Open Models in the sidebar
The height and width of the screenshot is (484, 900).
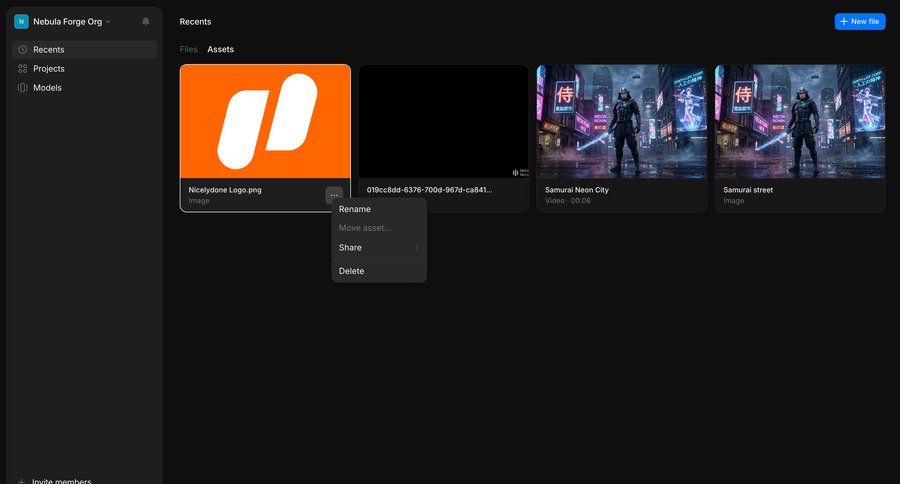pos(84,87)
